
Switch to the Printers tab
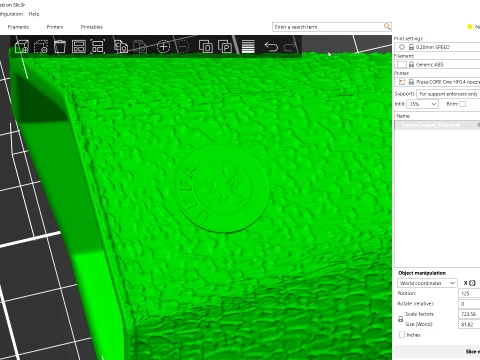(55, 27)
